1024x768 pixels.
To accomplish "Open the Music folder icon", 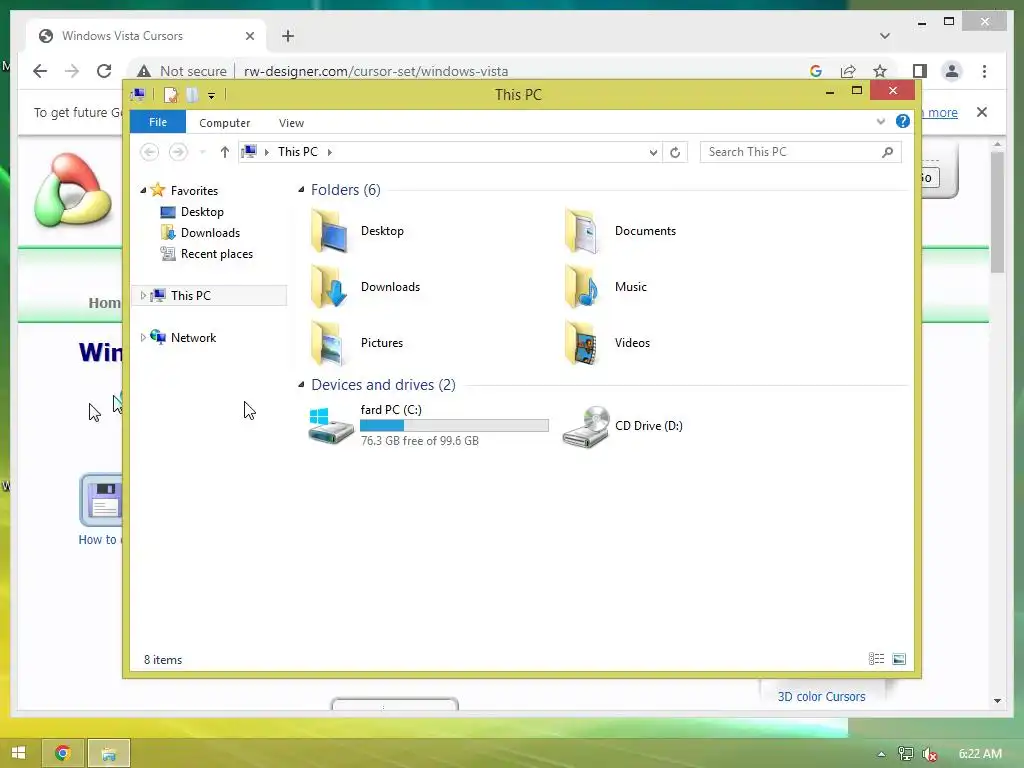I will [581, 287].
